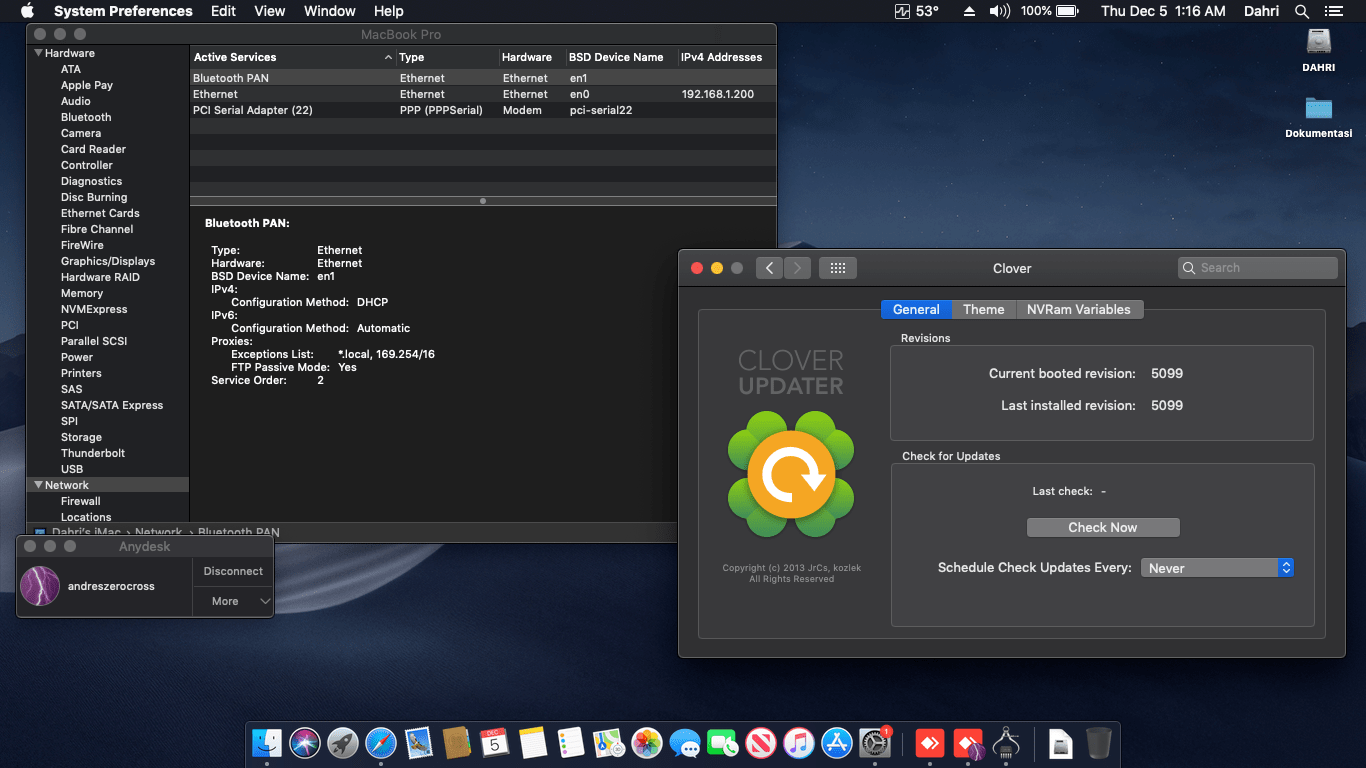Show all preferences grid button in Clover
Viewport: 1366px width, 768px height.
click(838, 268)
